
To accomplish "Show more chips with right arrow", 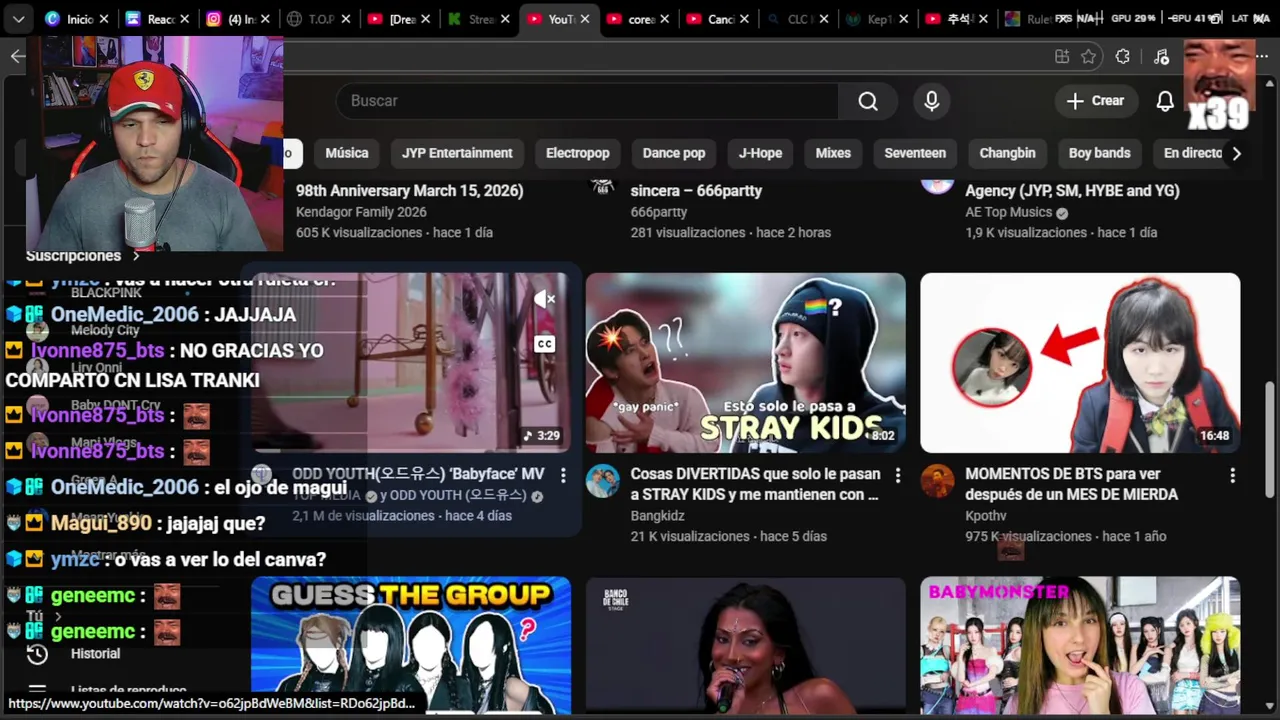I will coord(1236,153).
